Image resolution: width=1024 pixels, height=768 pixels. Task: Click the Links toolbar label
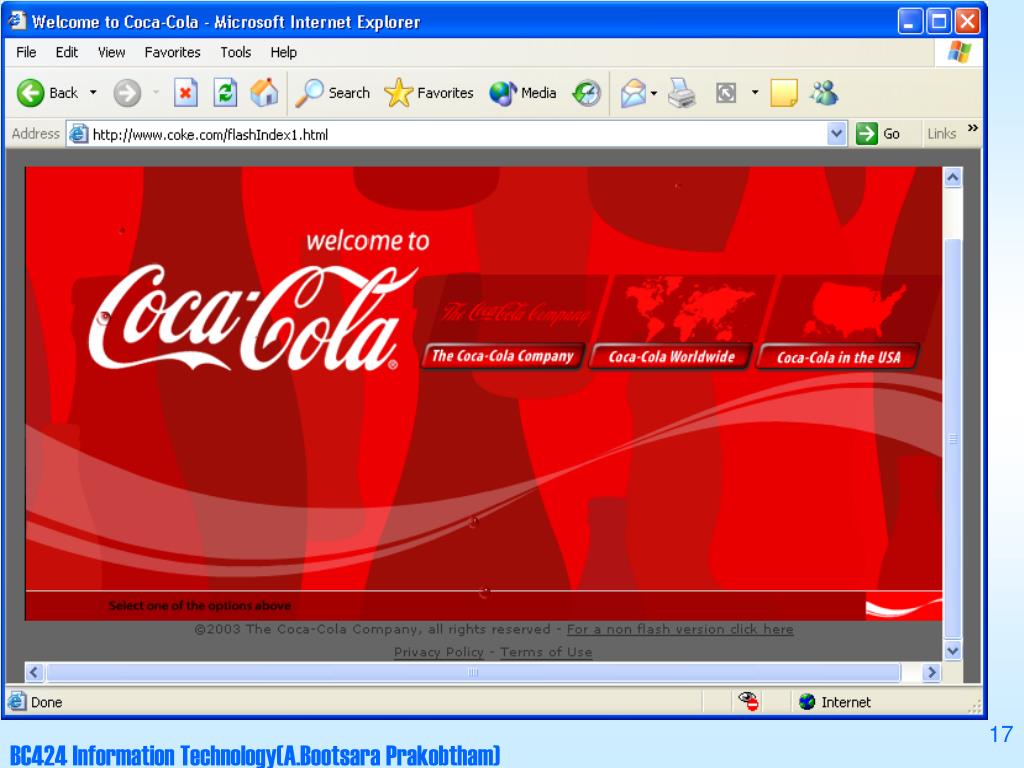(942, 134)
